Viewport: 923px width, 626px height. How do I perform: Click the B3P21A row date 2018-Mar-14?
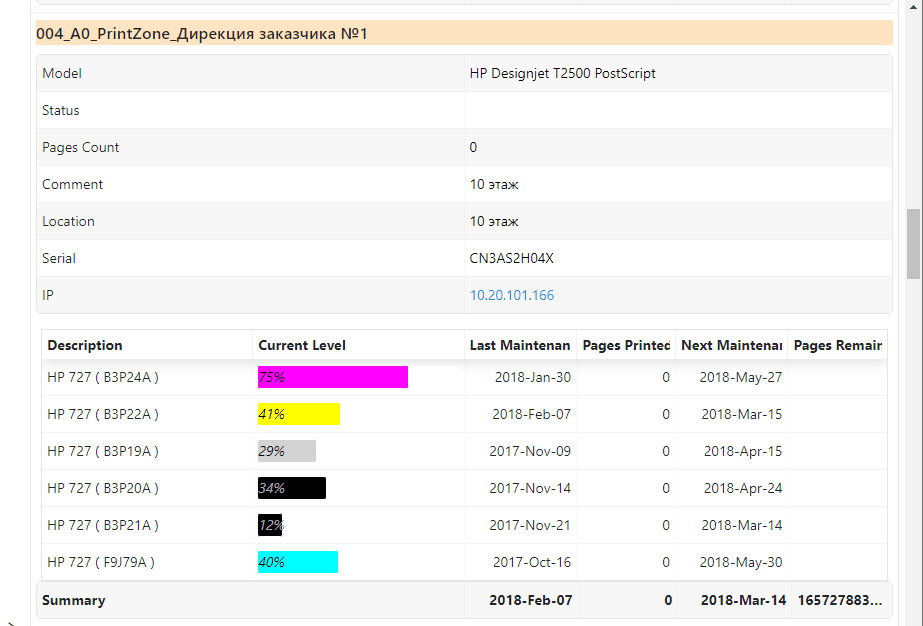pos(742,525)
